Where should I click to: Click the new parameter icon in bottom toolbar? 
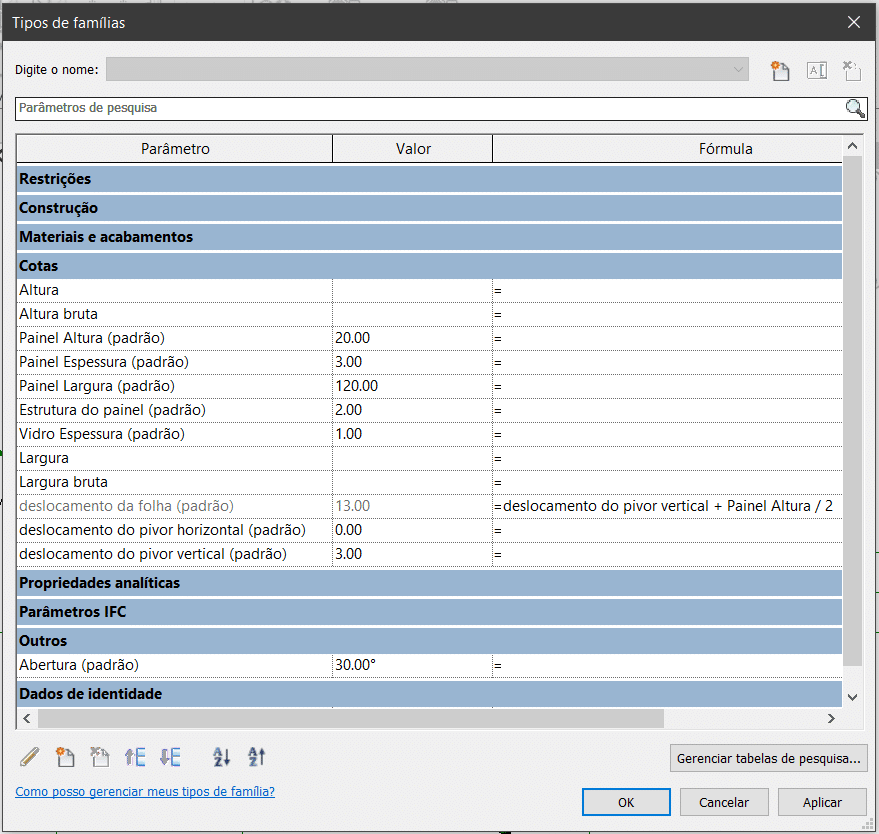[x=65, y=757]
